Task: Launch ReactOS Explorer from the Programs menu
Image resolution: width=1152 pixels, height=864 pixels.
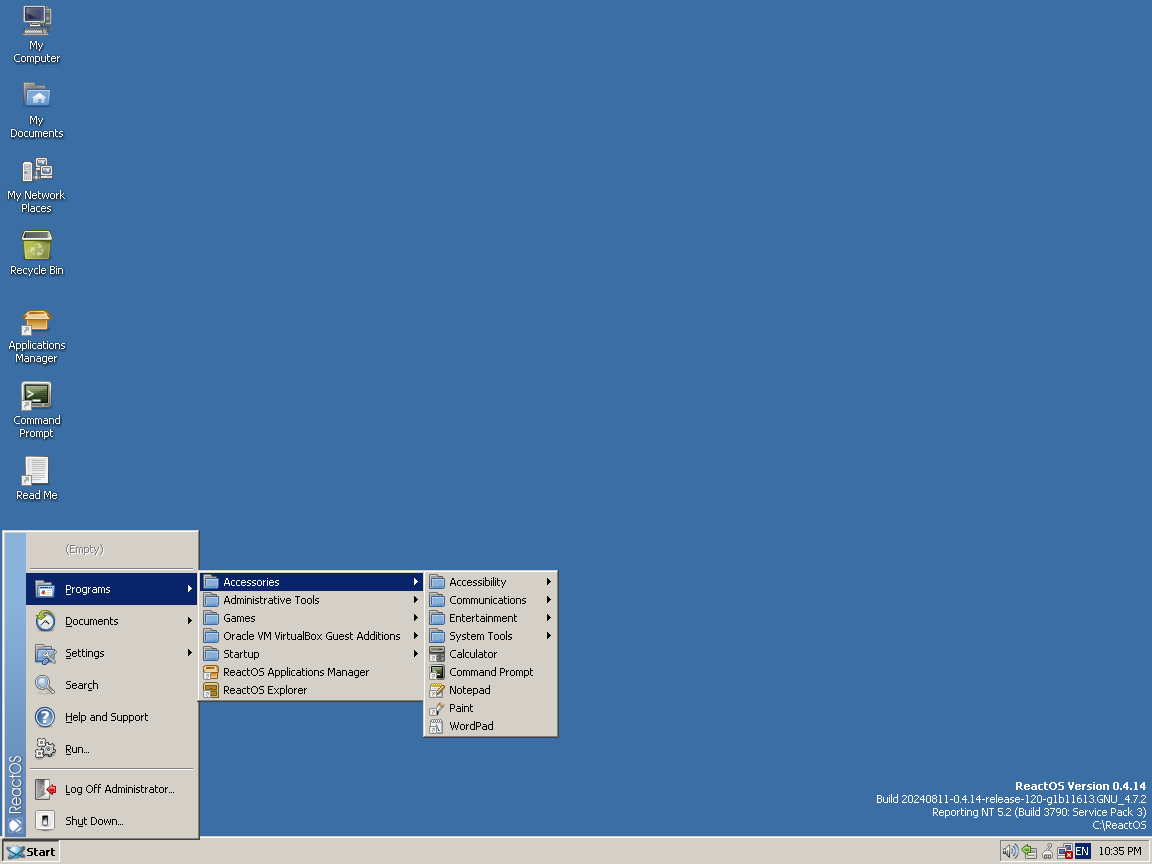Action: (312, 690)
